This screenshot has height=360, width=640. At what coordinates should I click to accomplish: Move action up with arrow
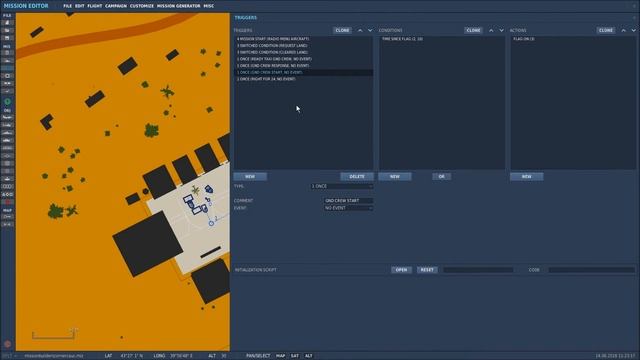(x=623, y=30)
